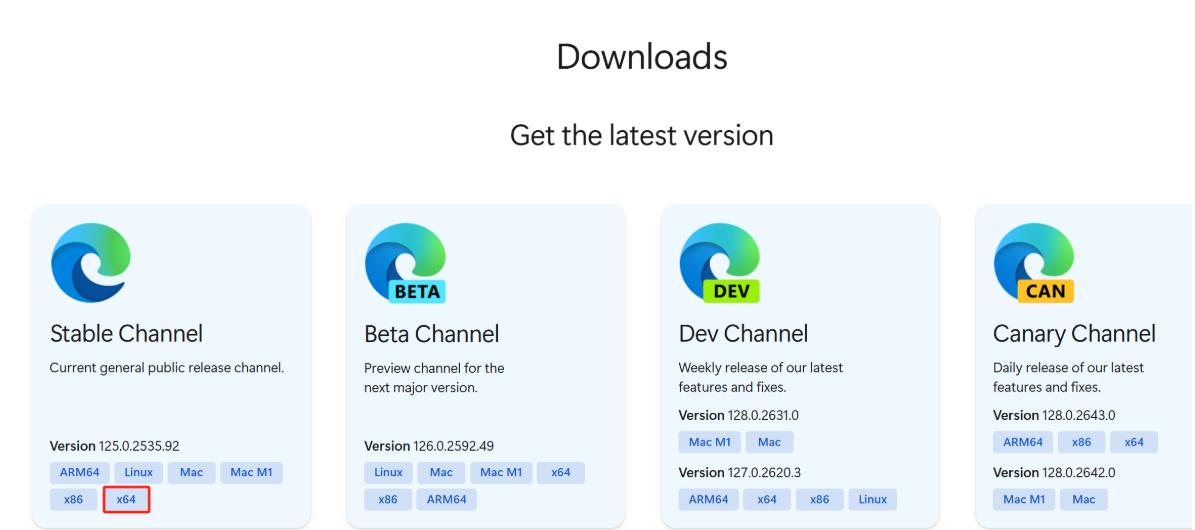Download Canary 128.0.2643.0 x64 build

pyautogui.click(x=1134, y=442)
